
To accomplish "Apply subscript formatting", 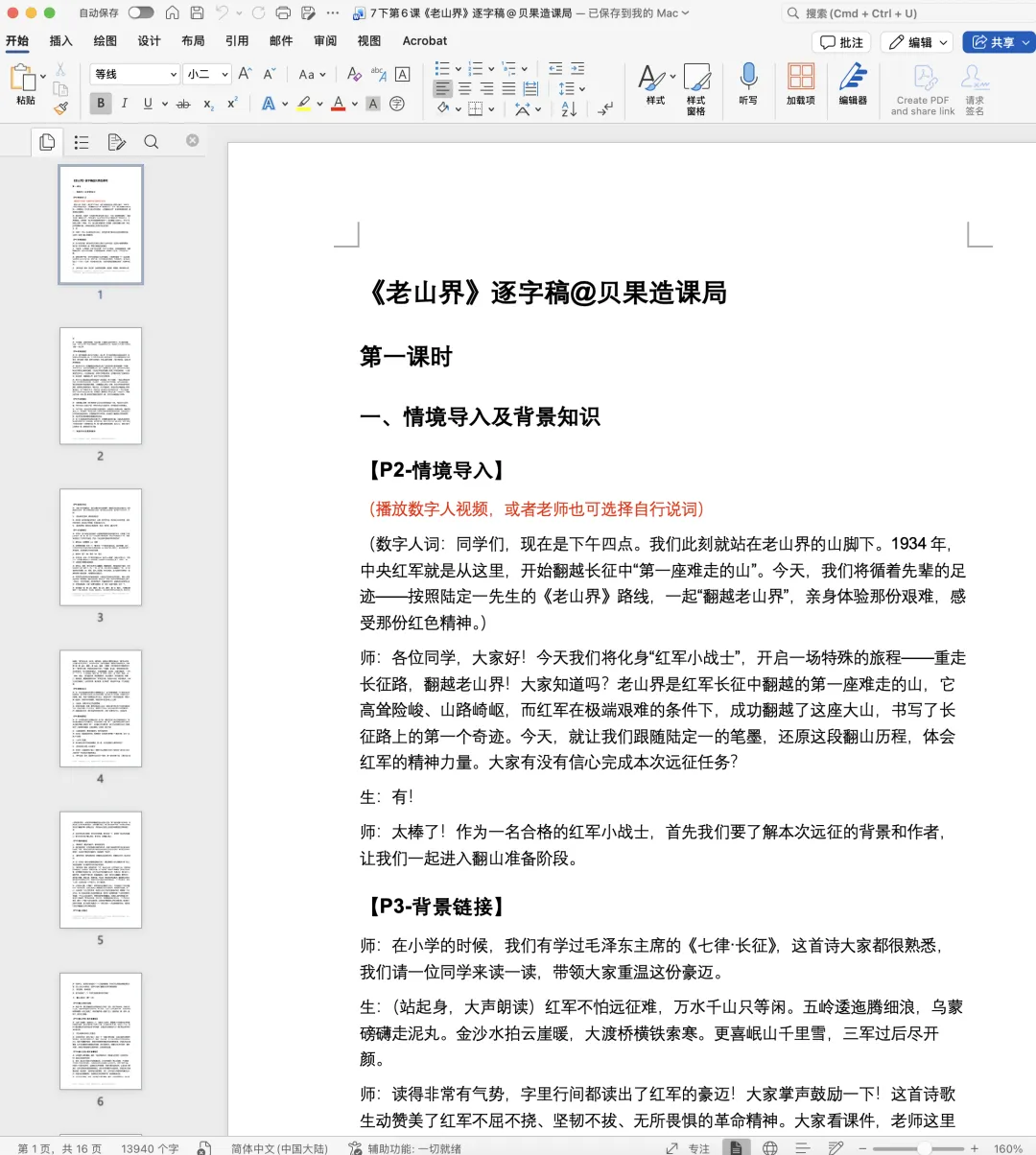I will 208,104.
